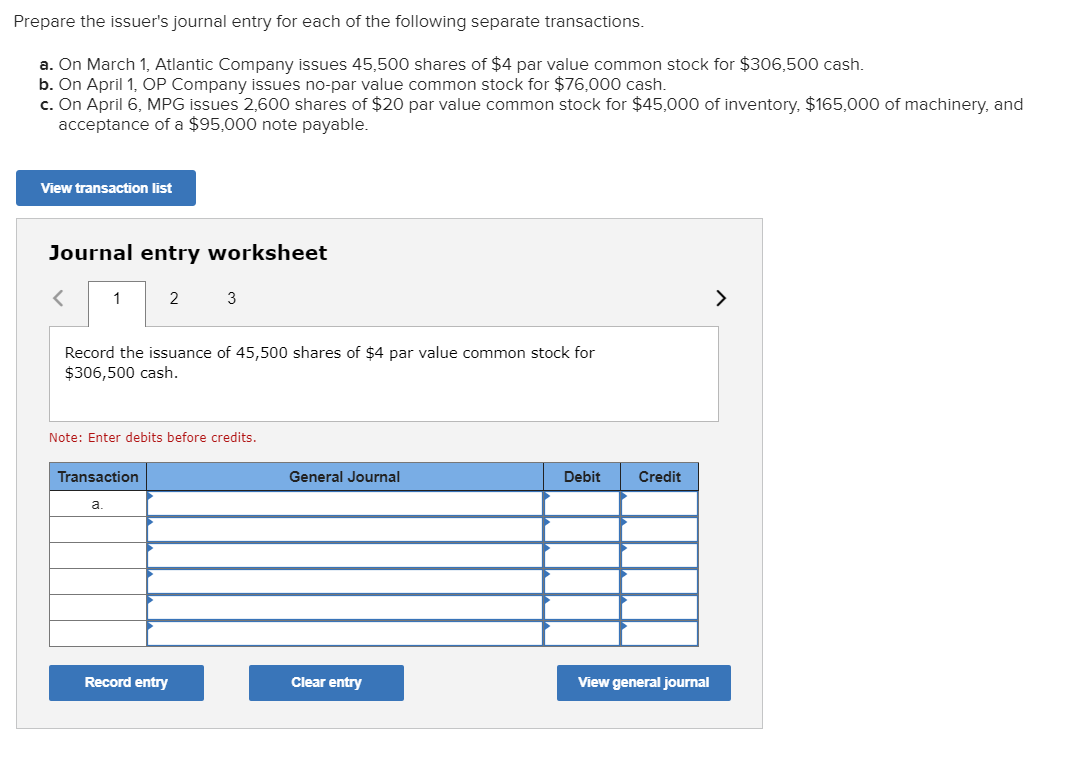Open account dropdown in third journal row

coord(345,555)
